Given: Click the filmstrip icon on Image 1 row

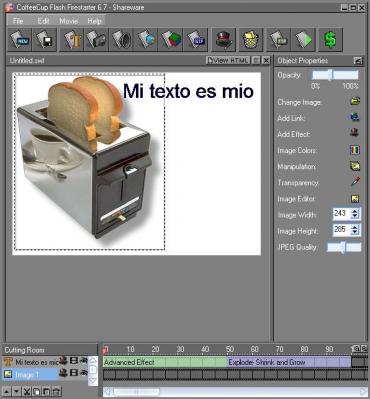Looking at the screenshot, I should pos(74,373).
